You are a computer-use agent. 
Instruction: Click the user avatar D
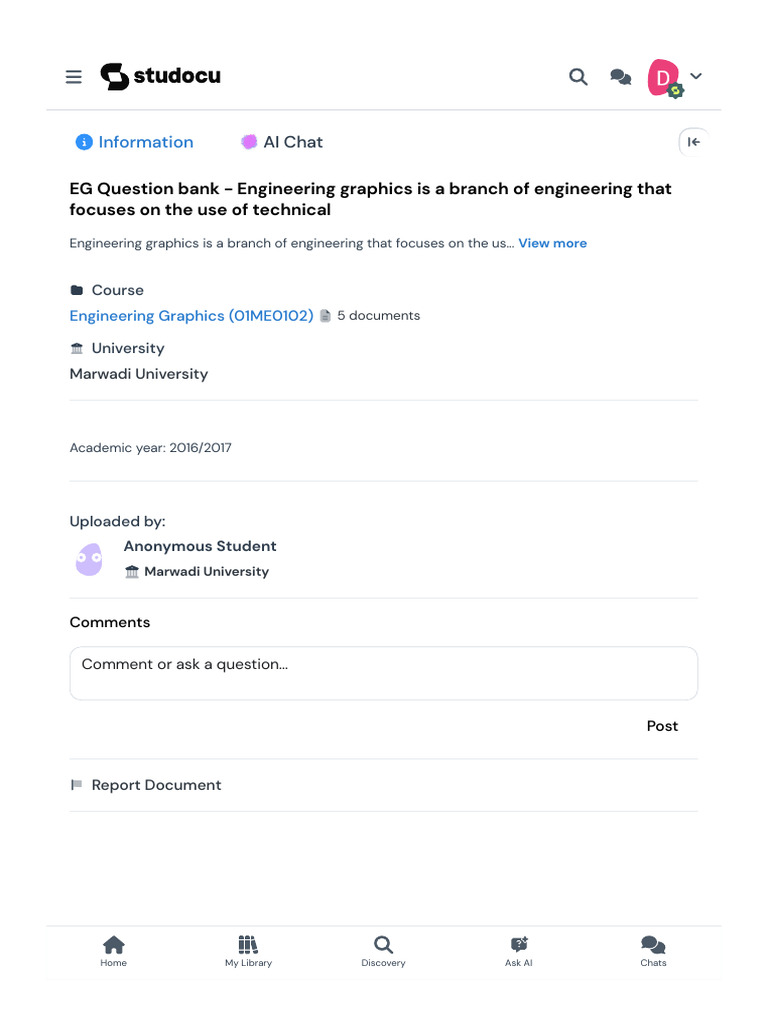click(x=664, y=77)
